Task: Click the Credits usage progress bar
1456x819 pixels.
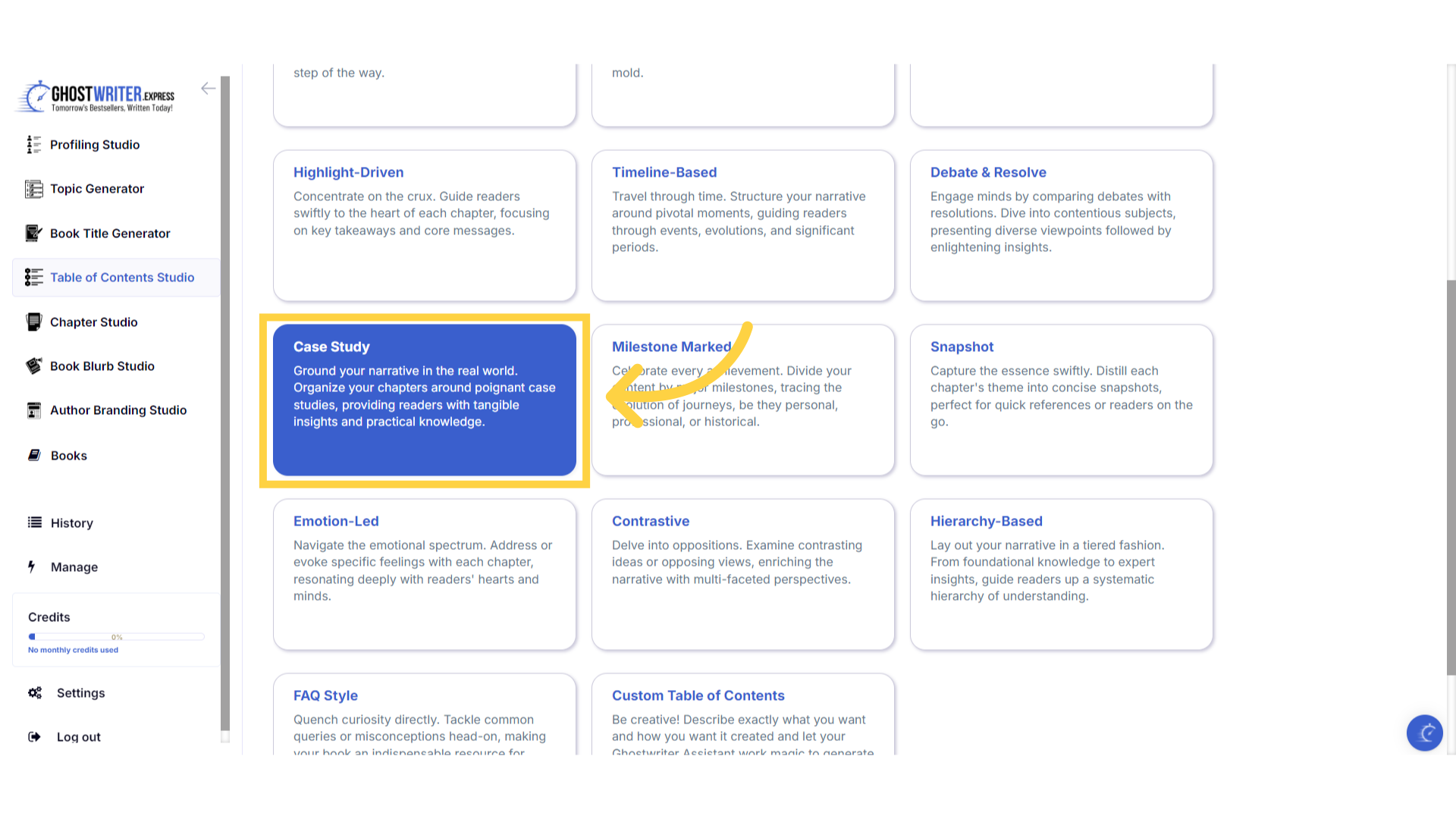Action: (116, 637)
